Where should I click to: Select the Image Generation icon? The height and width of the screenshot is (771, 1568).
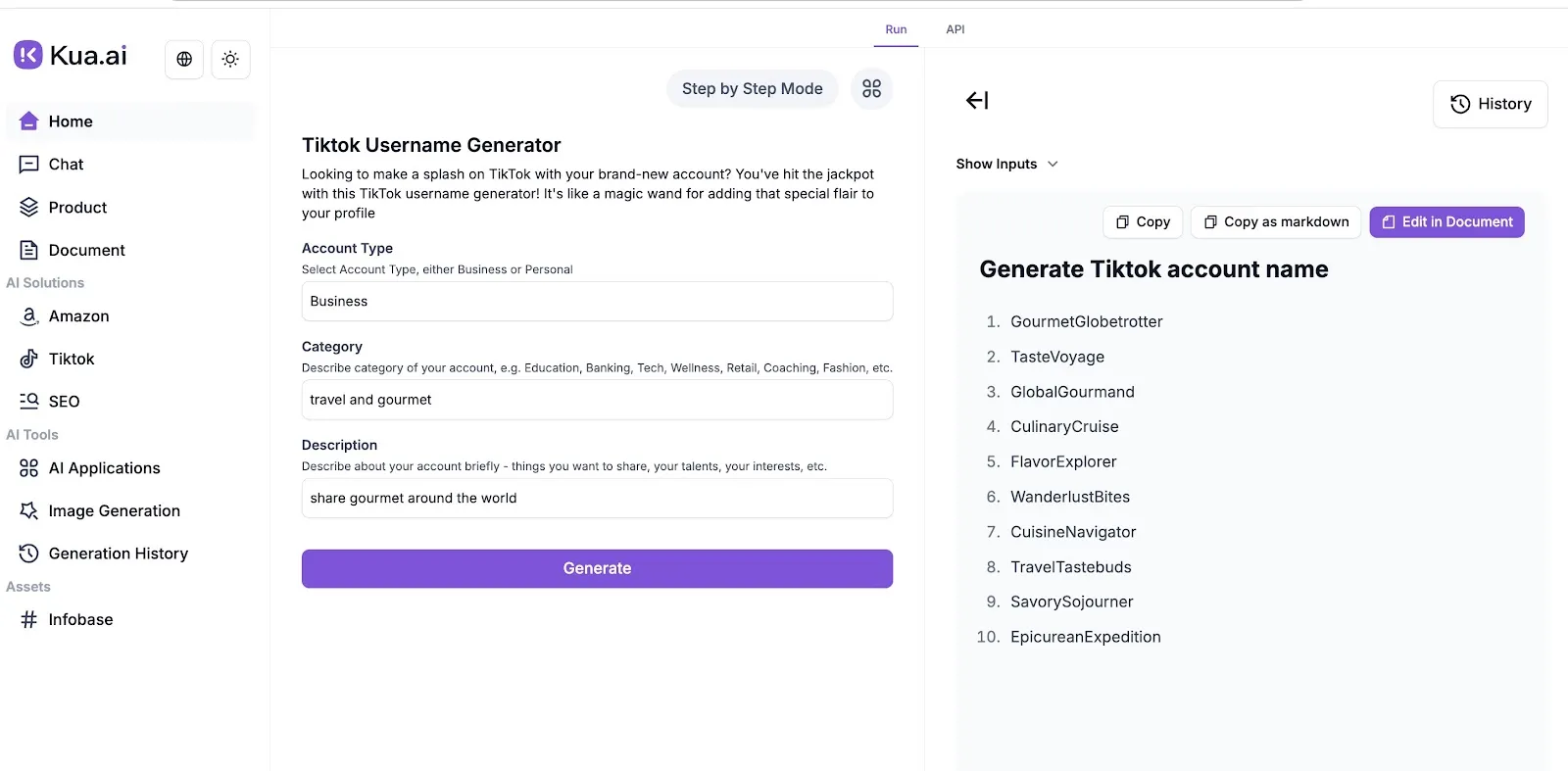(28, 510)
